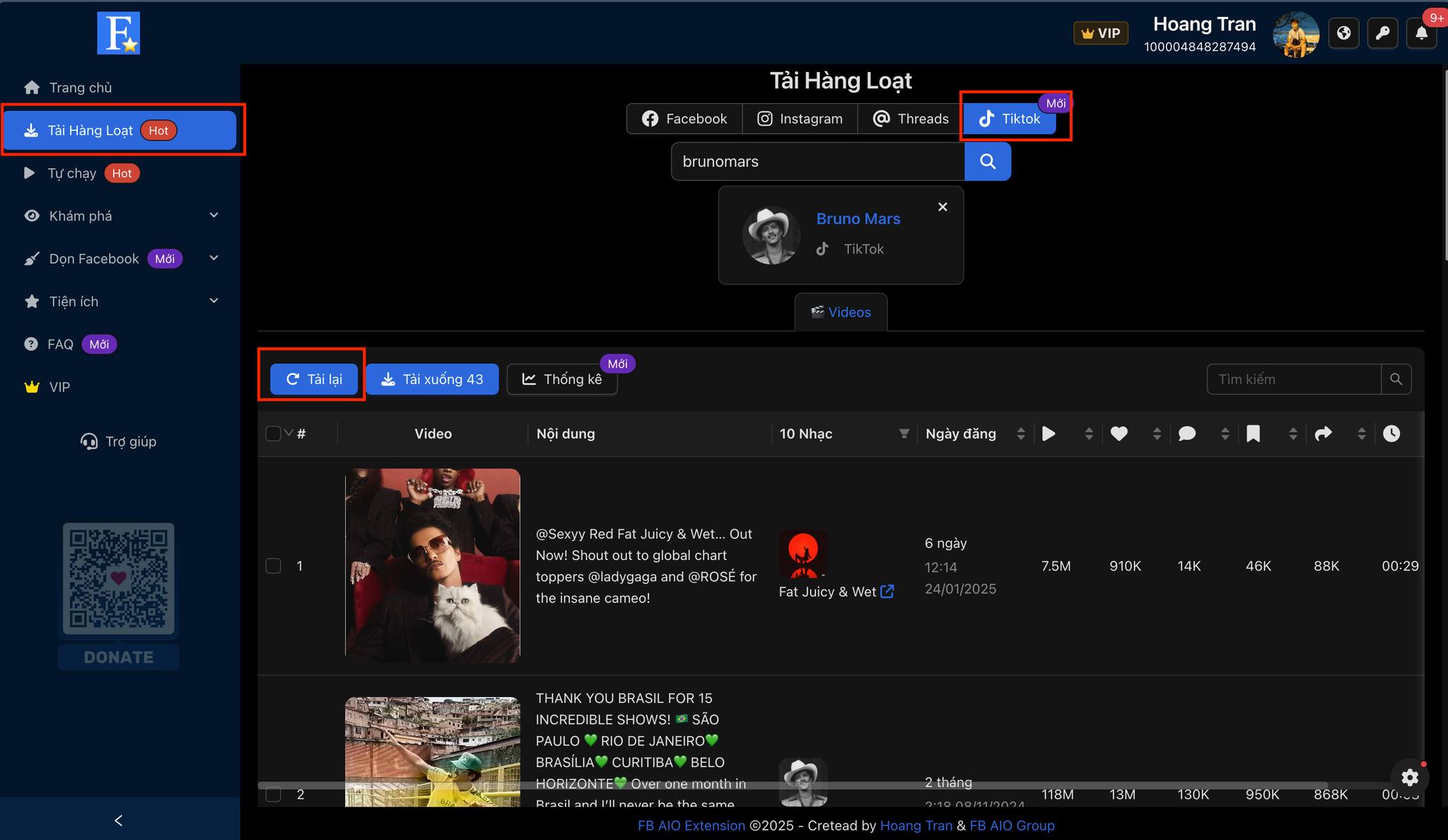
Task: Sort by heart likes column
Action: [1119, 433]
